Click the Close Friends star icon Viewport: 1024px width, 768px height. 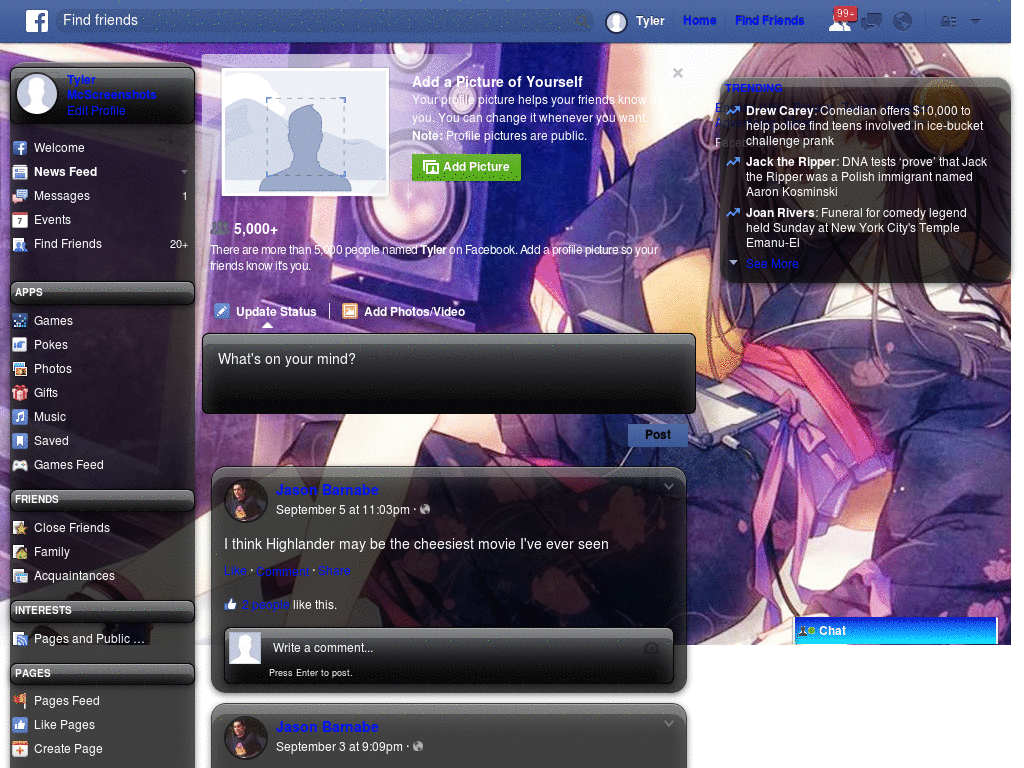(x=20, y=528)
